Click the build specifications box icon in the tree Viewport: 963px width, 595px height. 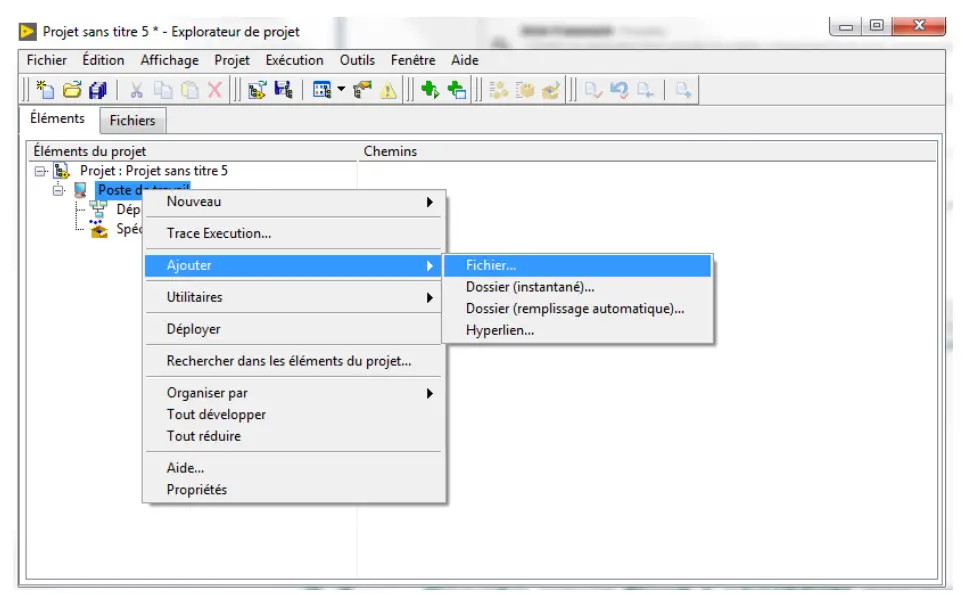click(x=99, y=230)
